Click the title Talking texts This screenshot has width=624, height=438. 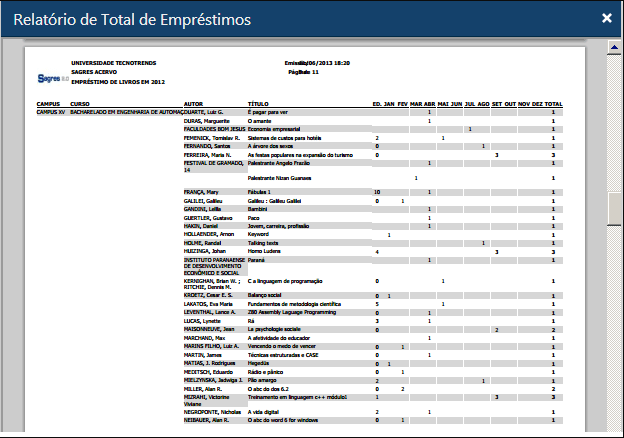(x=264, y=243)
